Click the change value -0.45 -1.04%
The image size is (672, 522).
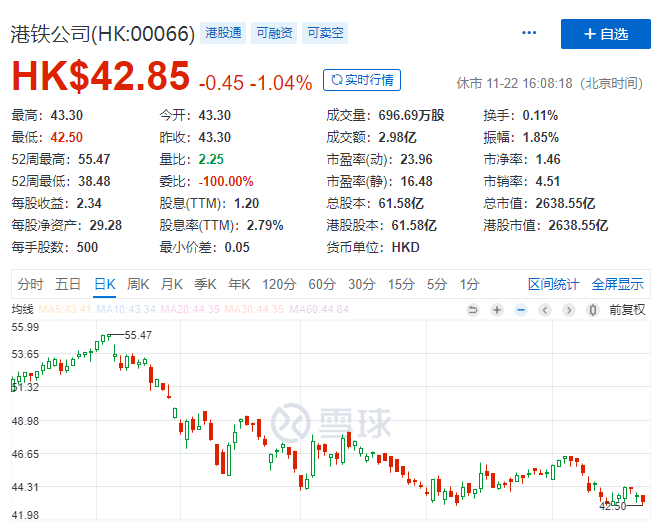click(x=255, y=83)
